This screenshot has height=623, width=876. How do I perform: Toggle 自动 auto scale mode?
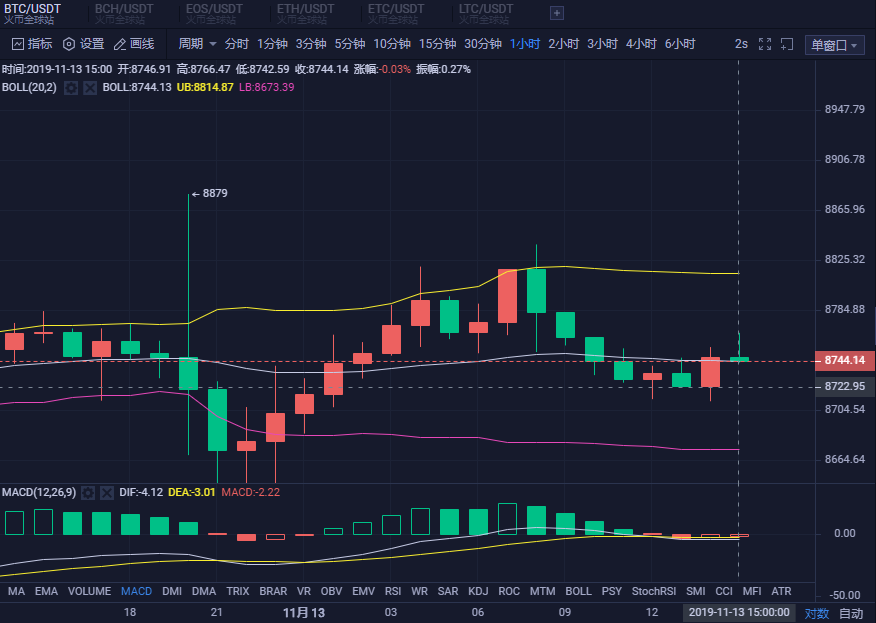pyautogui.click(x=849, y=612)
